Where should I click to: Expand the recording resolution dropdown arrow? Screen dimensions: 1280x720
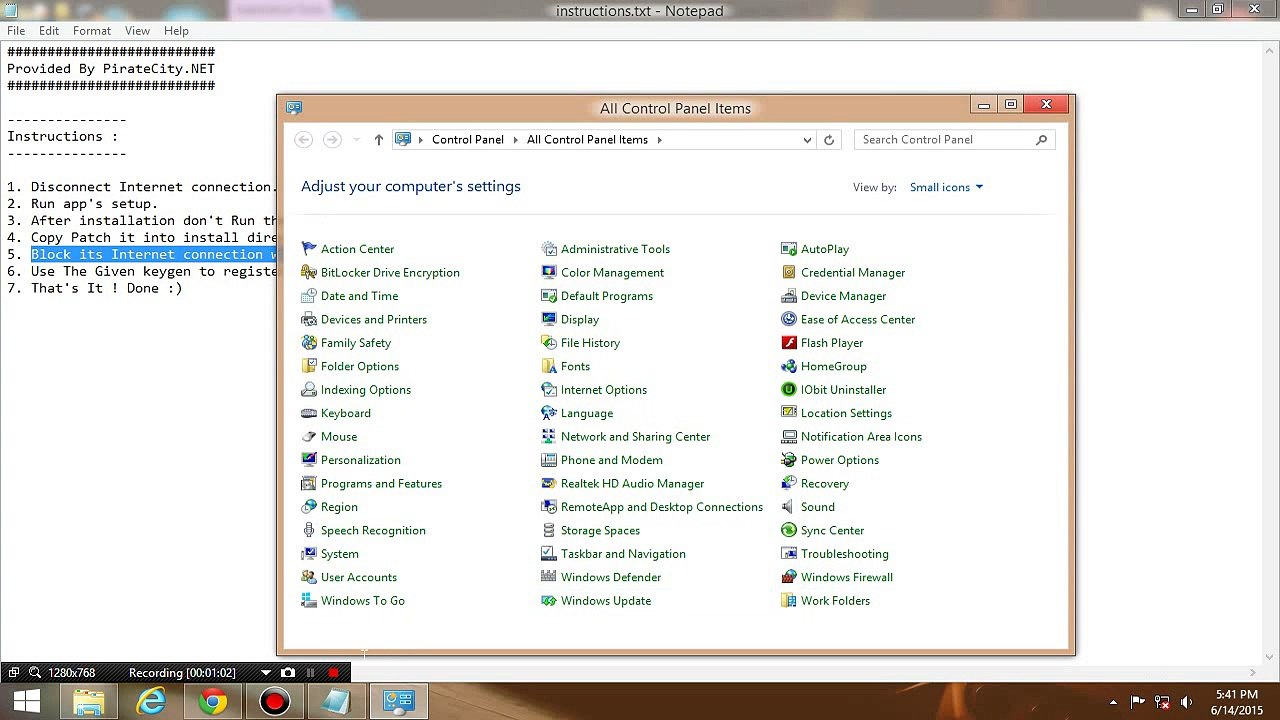click(266, 673)
